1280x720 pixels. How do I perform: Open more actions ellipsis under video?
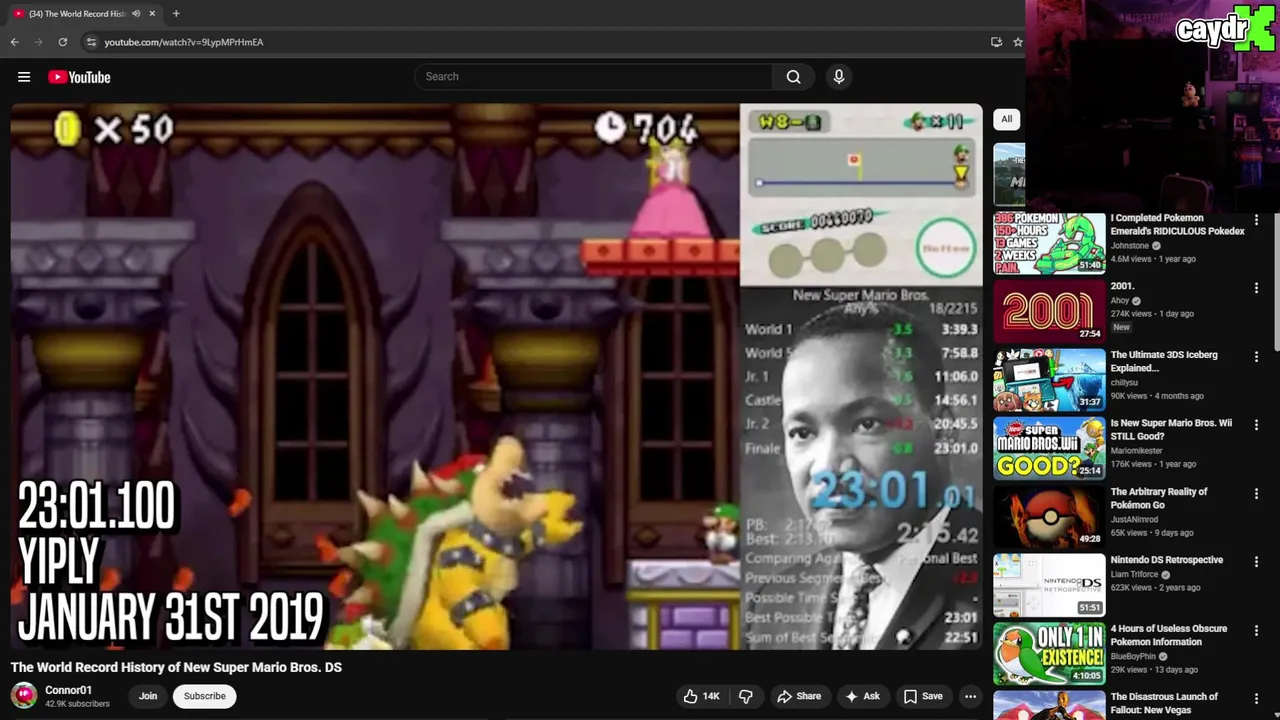pos(970,696)
